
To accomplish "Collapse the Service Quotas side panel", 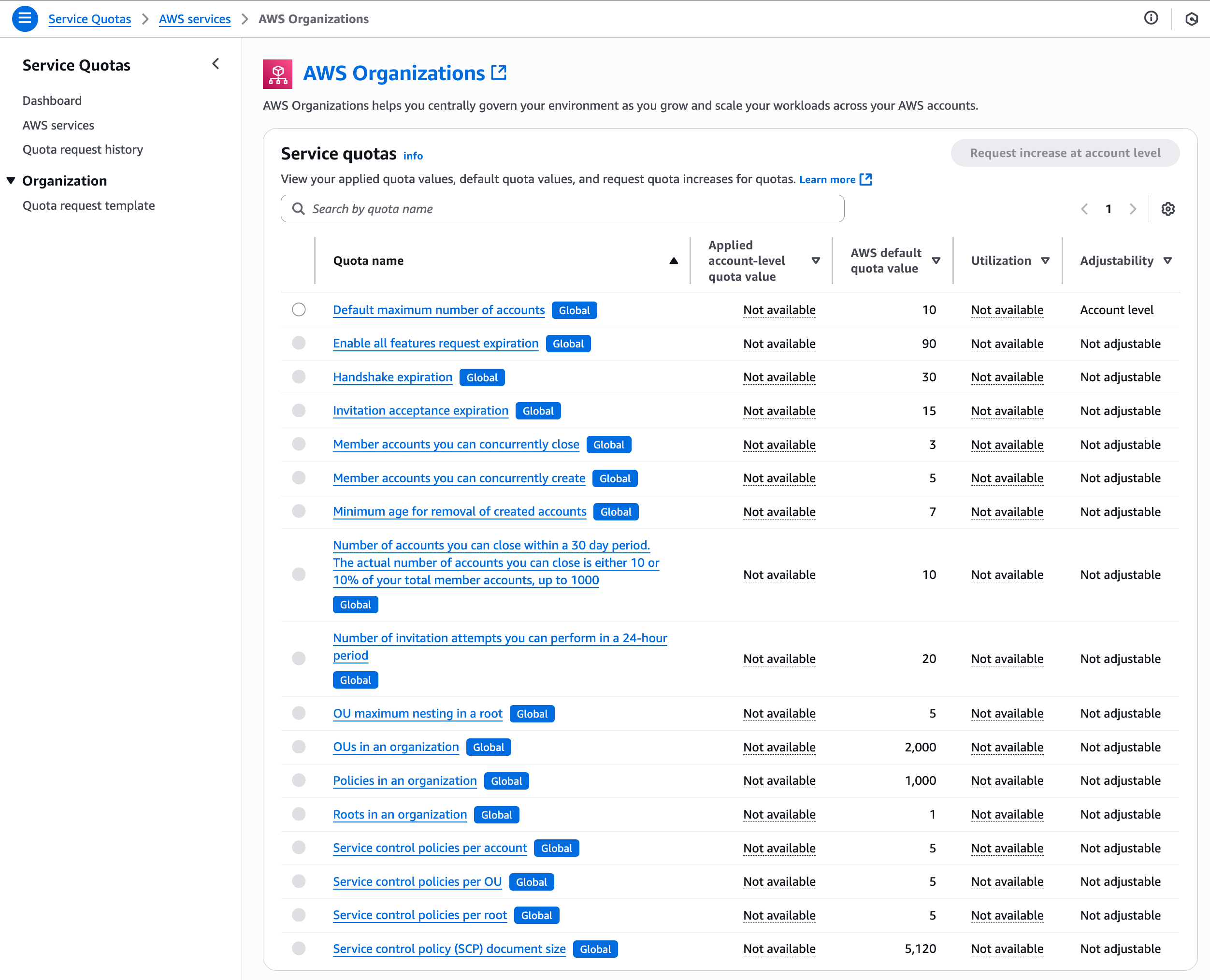I will [x=216, y=64].
